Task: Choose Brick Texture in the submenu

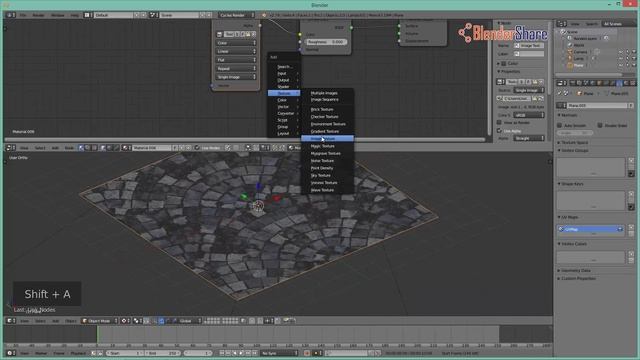Action: 327,109
